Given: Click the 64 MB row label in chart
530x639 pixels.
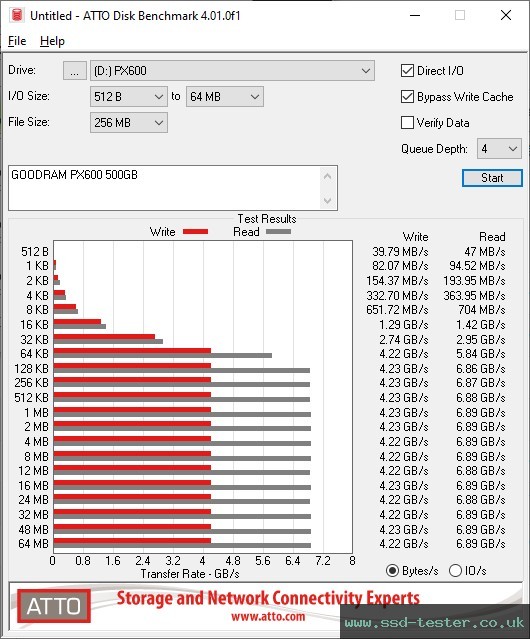Looking at the screenshot, I should pyautogui.click(x=33, y=544).
